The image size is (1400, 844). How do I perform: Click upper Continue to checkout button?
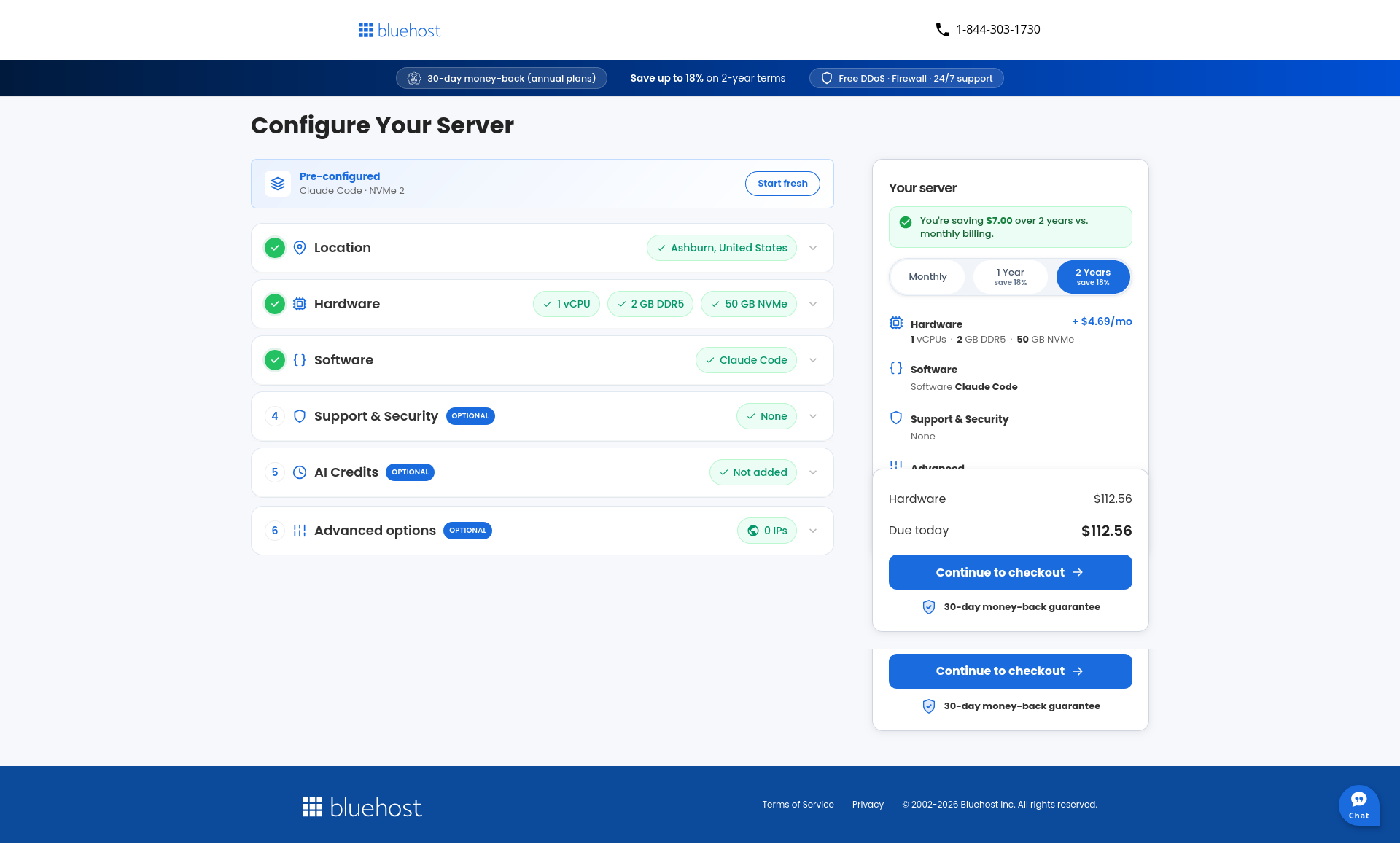pos(1011,572)
